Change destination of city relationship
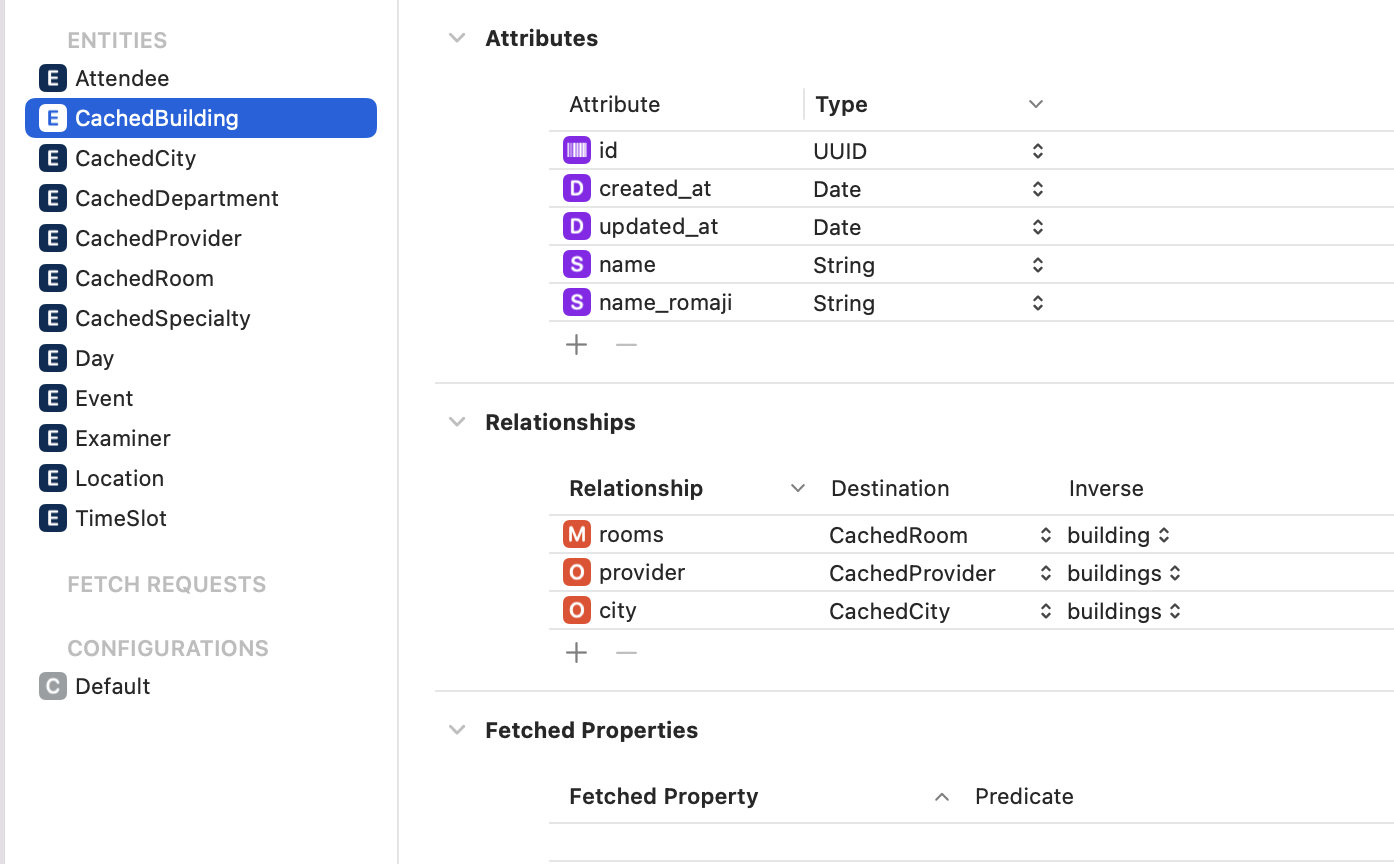 click(x=1045, y=611)
